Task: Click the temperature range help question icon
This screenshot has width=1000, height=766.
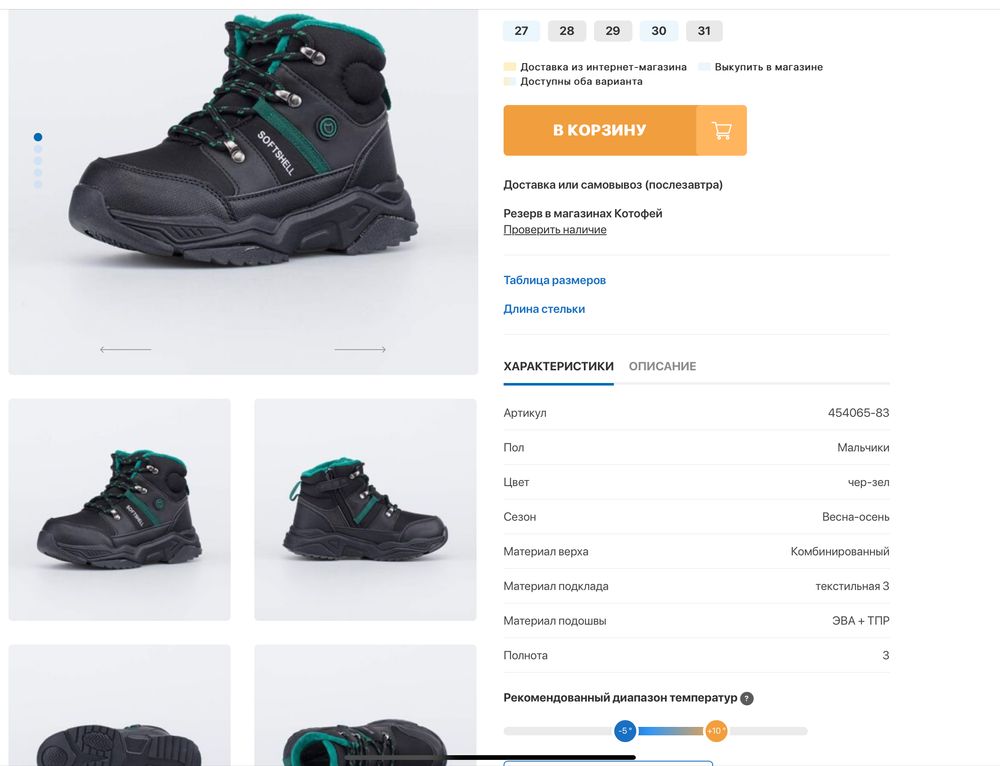Action: pyautogui.click(x=747, y=699)
